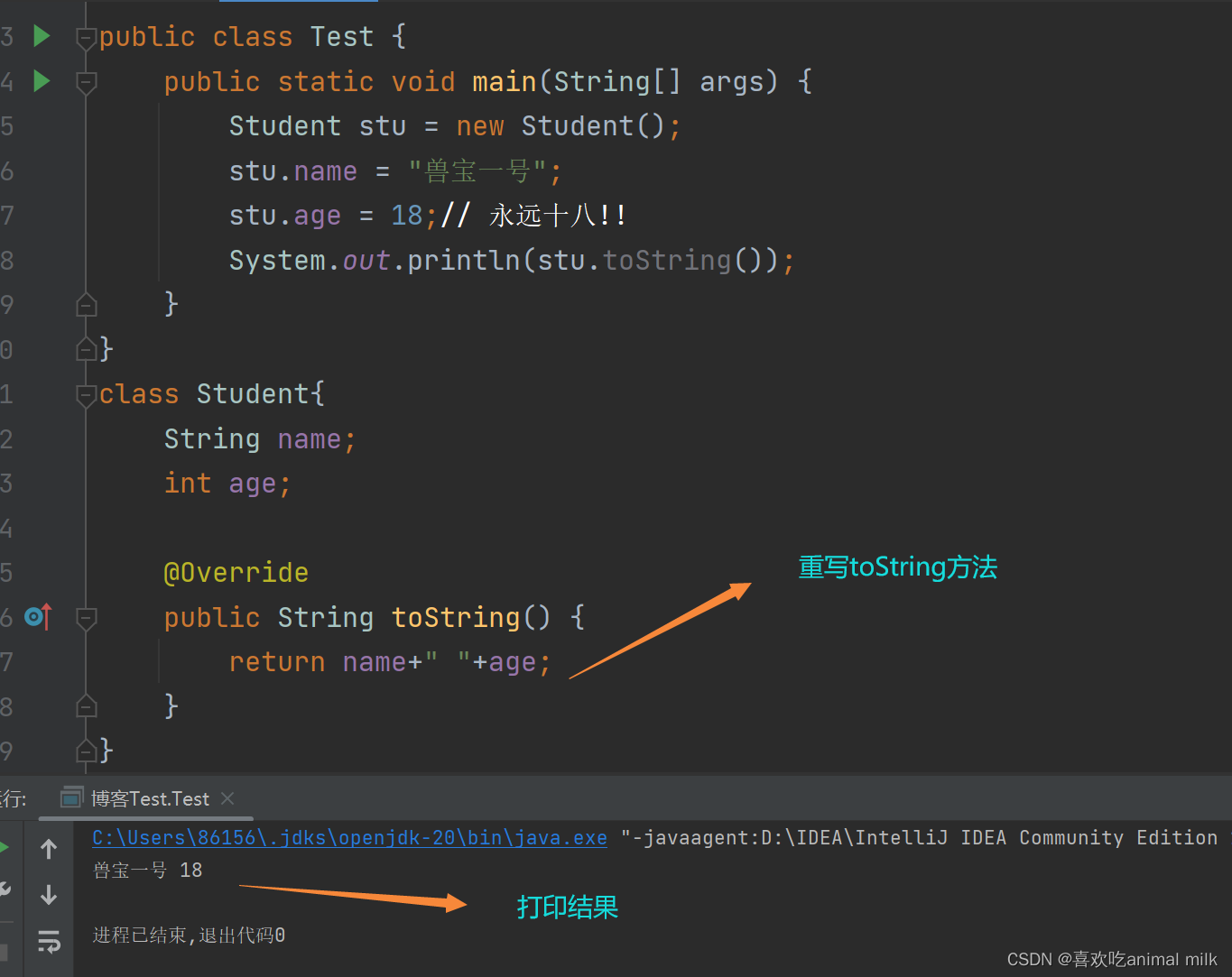Collapse the Student class using its fold marker
This screenshot has width=1232, height=977.
click(x=86, y=394)
